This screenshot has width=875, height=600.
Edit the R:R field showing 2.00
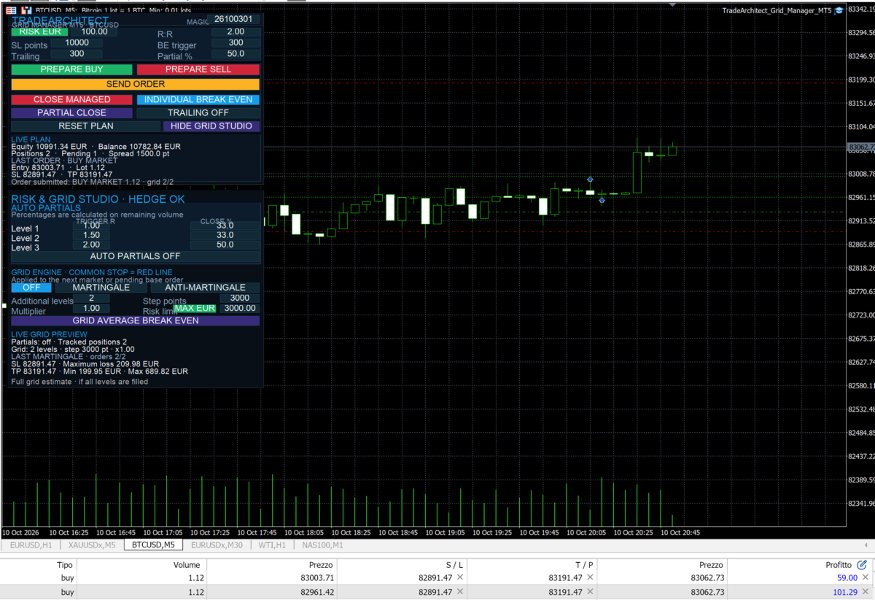pyautogui.click(x=235, y=32)
